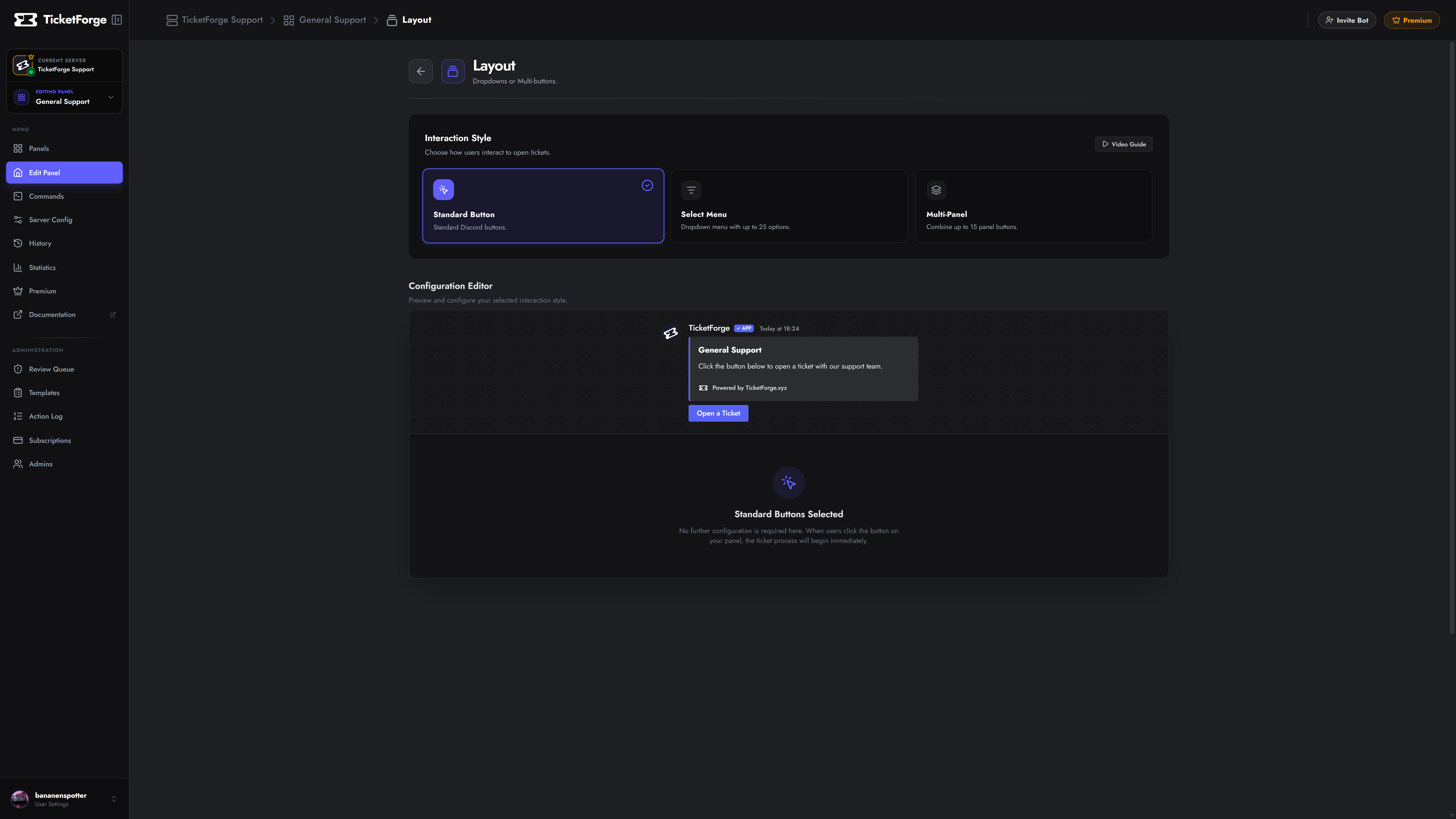The width and height of the screenshot is (1456, 819).
Task: Click the Layout breadcrumb item
Action: coord(409,20)
